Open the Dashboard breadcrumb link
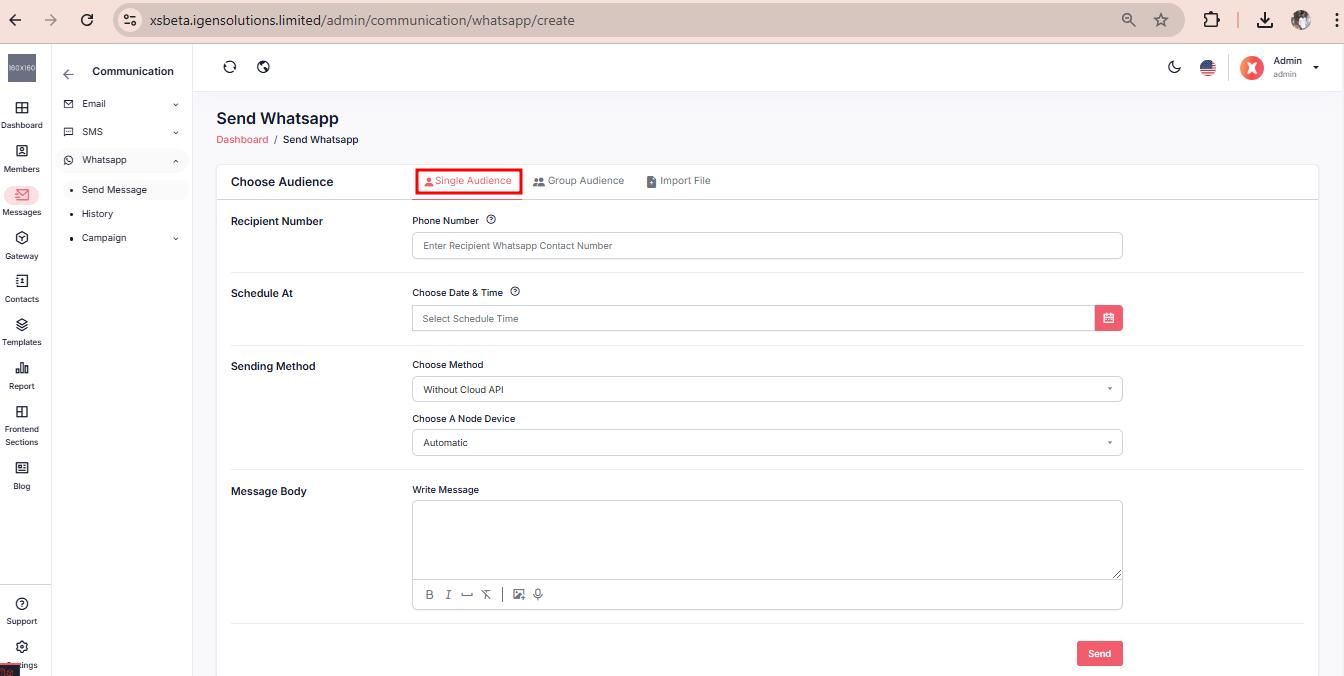Image resolution: width=1344 pixels, height=676 pixels. tap(242, 140)
